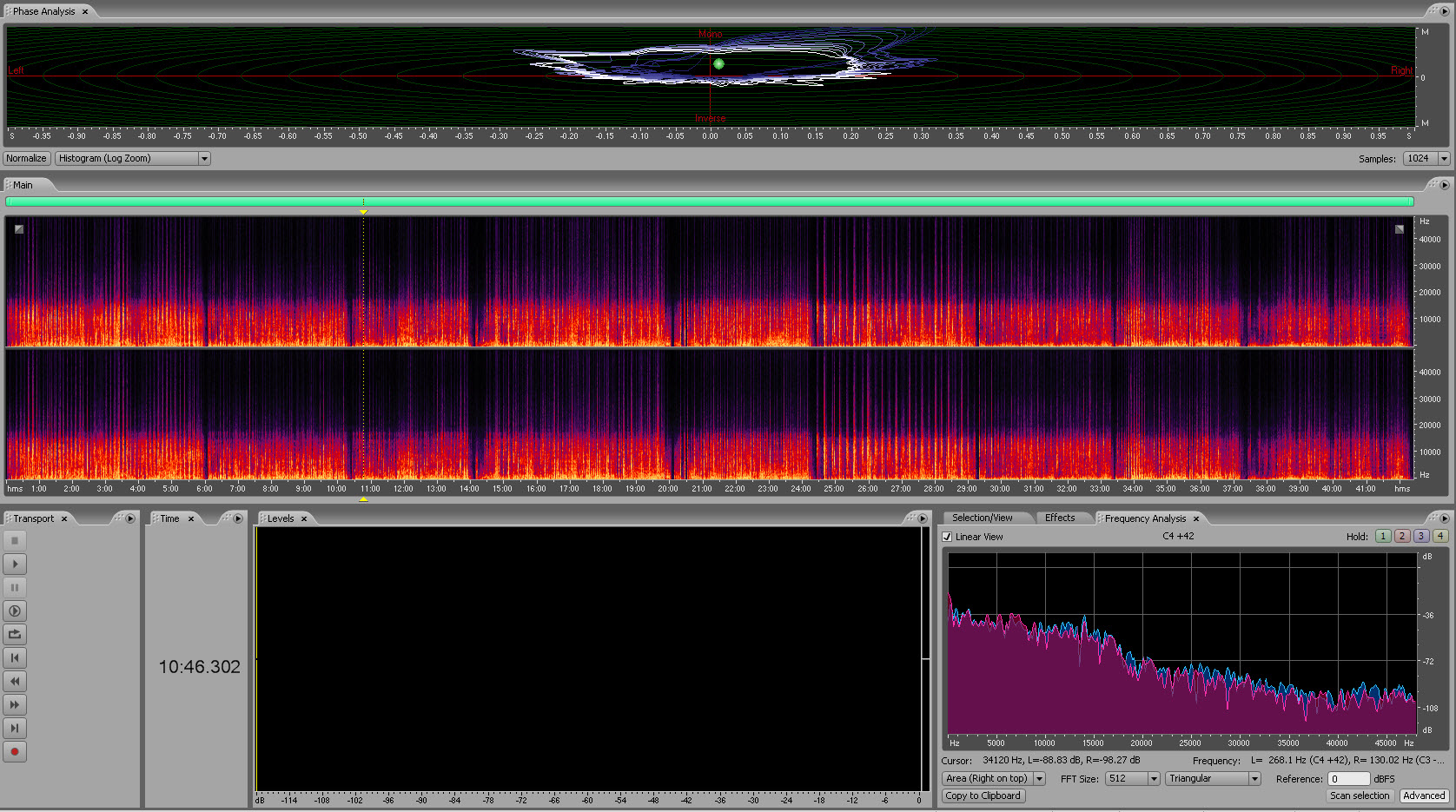1456x812 pixels.
Task: Skip to end with Go to End
Action: [15, 729]
